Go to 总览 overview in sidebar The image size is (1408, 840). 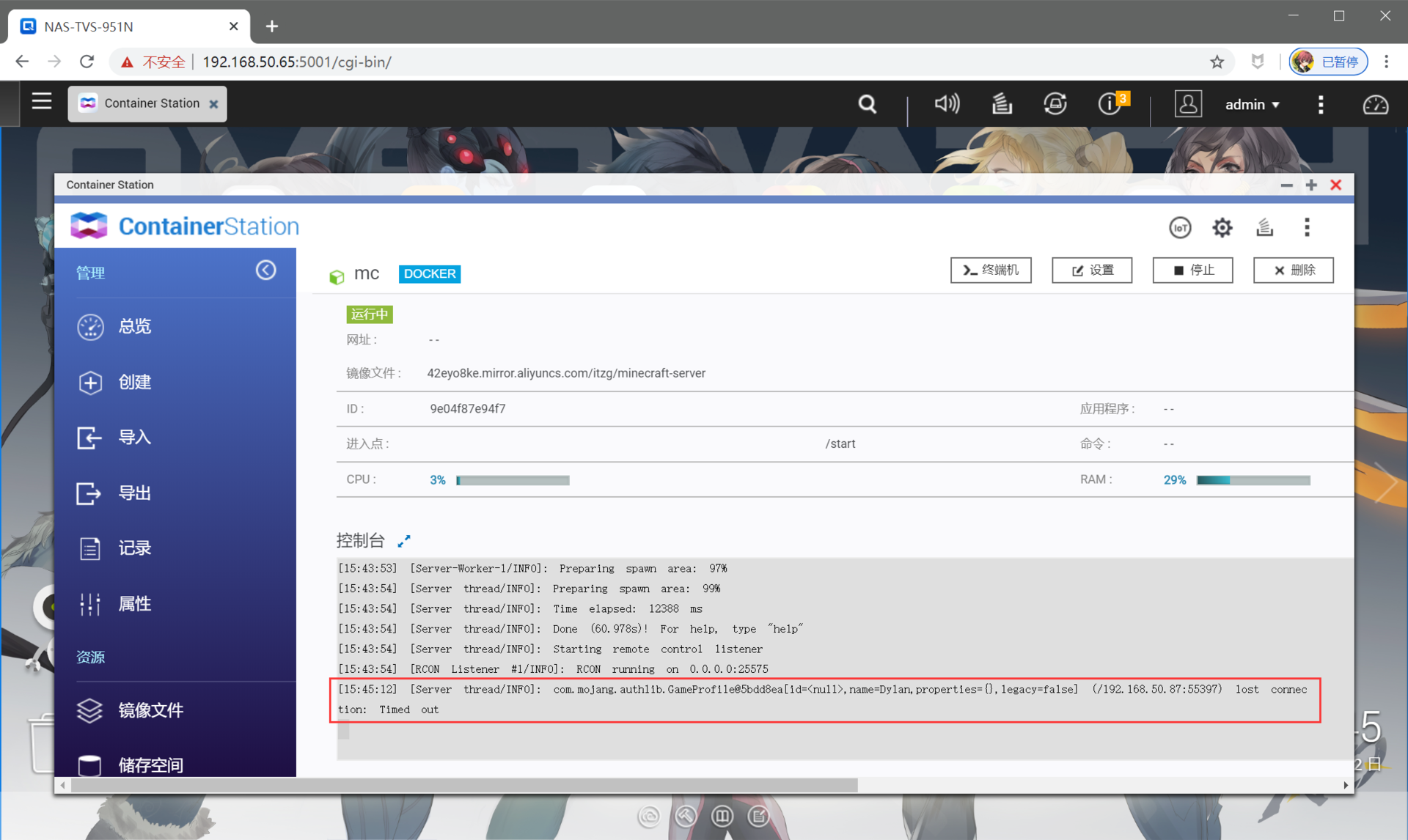pyautogui.click(x=135, y=326)
